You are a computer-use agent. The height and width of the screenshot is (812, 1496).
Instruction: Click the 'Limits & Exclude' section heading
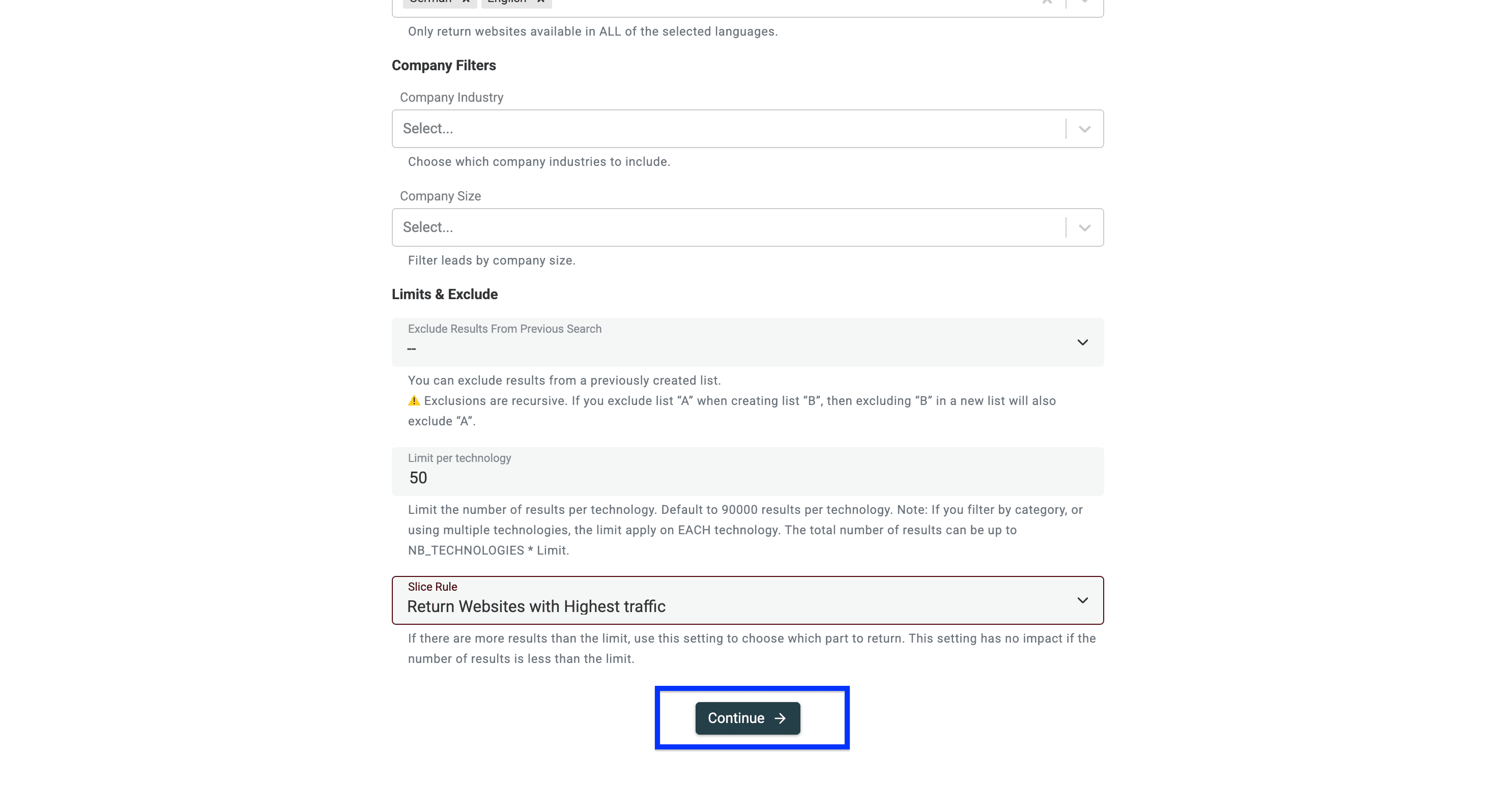pyautogui.click(x=444, y=295)
